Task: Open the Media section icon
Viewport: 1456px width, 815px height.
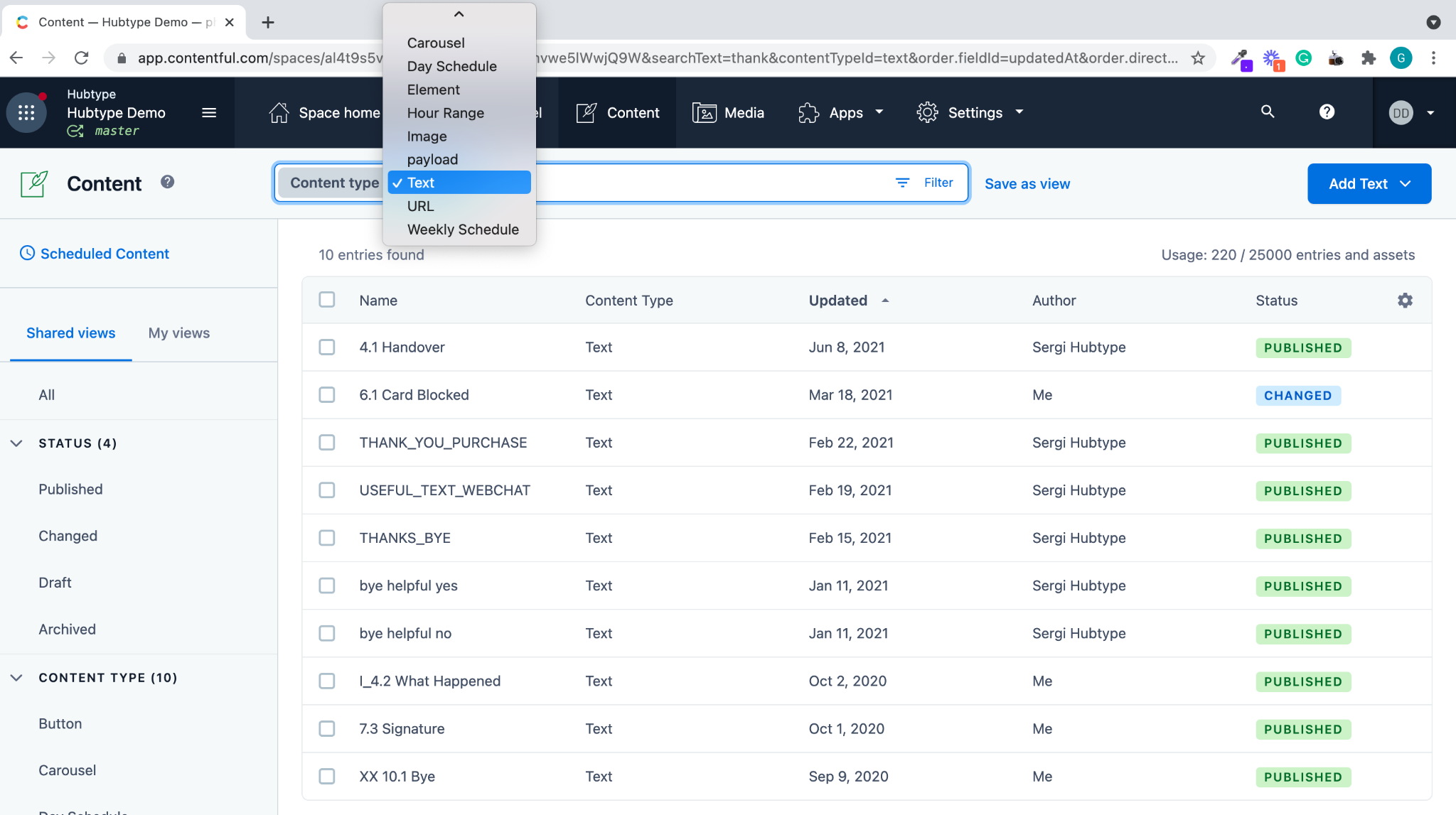Action: (704, 112)
